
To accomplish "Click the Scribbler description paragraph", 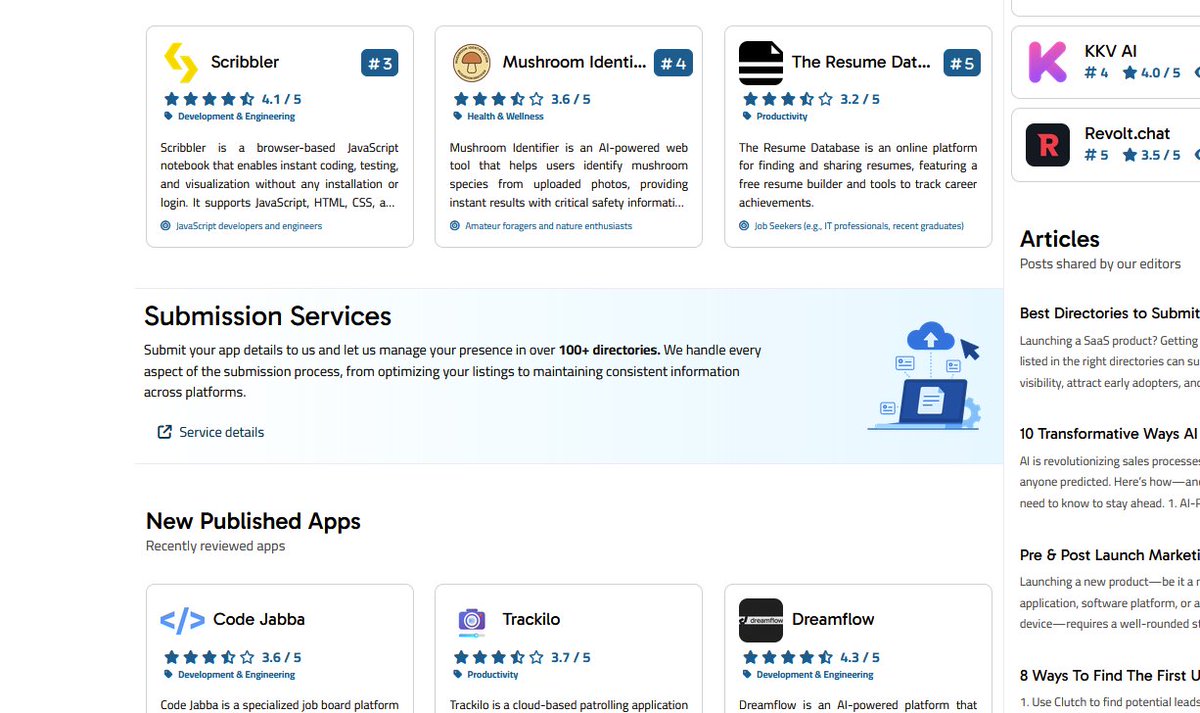I will coord(279,175).
